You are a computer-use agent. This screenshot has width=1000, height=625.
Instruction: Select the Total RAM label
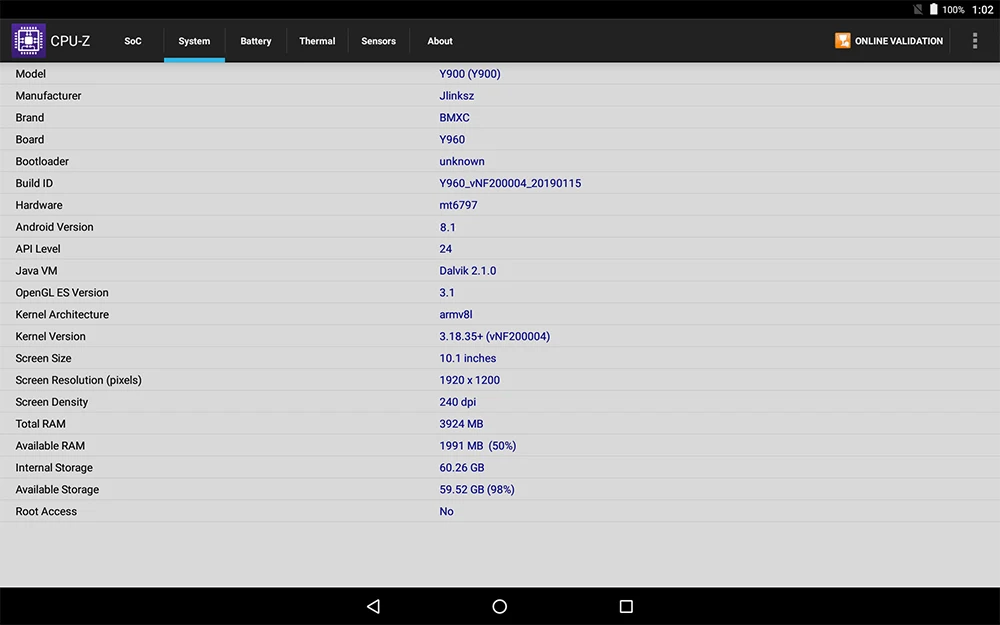41,424
